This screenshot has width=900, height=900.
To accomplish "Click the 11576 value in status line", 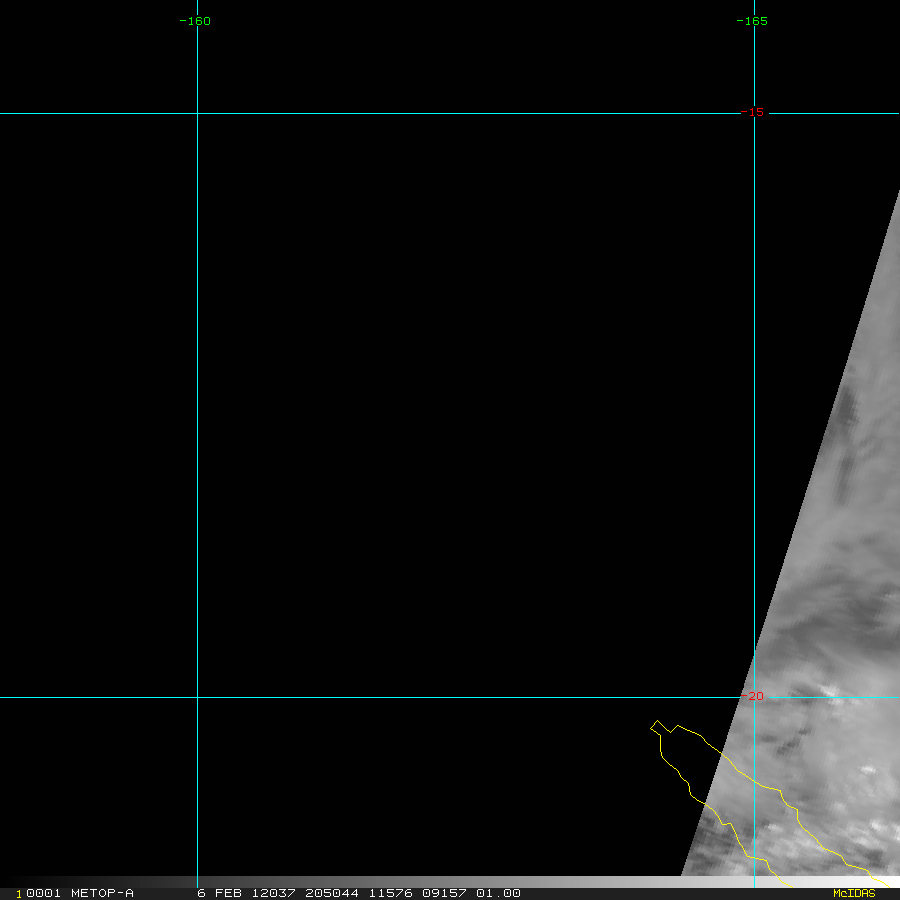I will 391,893.
